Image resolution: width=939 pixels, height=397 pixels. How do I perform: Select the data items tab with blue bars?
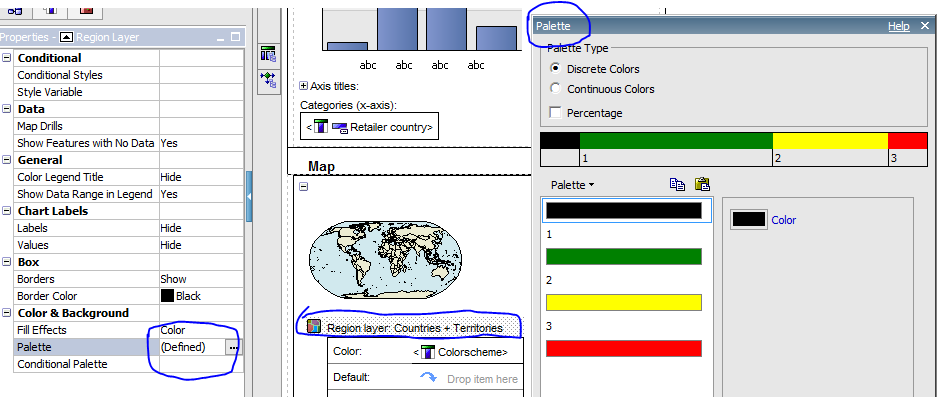51,10
